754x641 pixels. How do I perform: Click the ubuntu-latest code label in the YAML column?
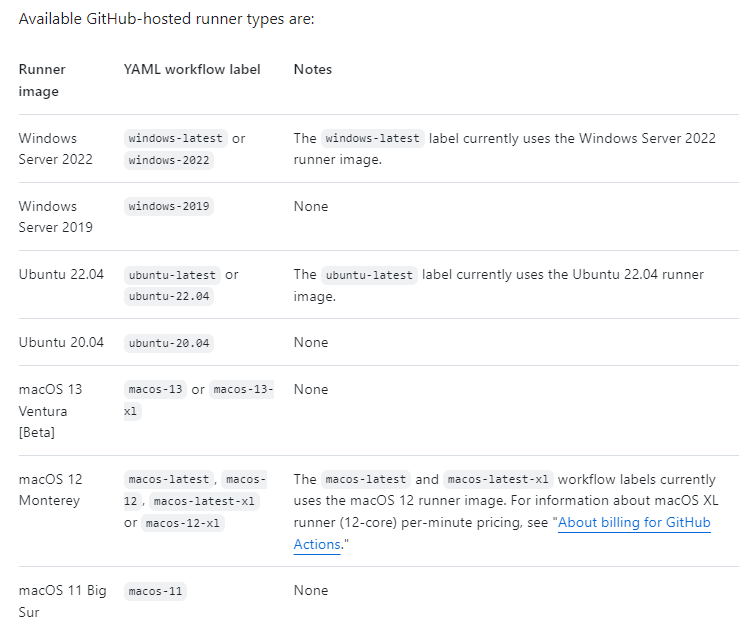coord(172,275)
